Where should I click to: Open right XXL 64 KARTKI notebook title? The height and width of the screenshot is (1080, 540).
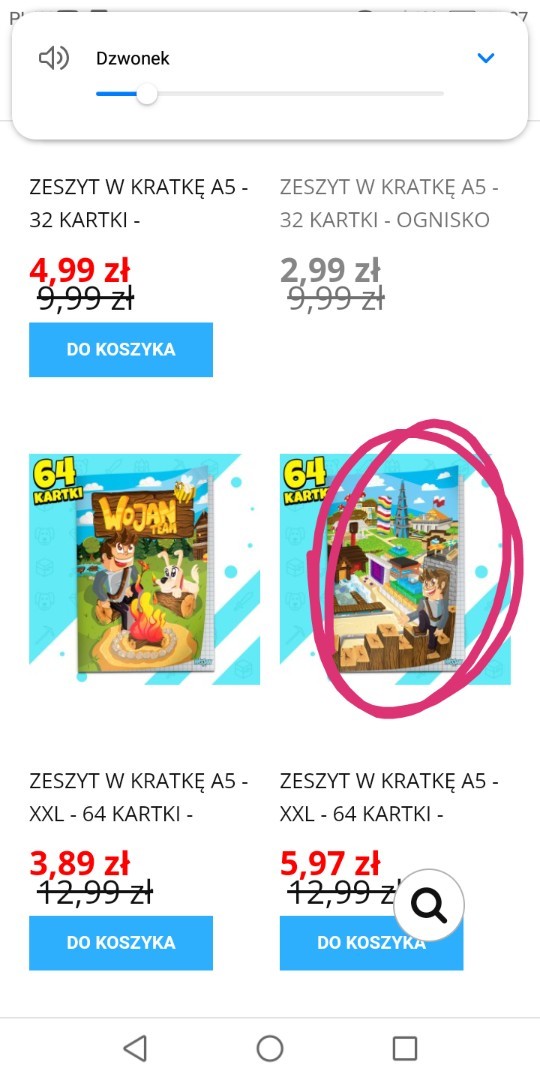pyautogui.click(x=389, y=798)
